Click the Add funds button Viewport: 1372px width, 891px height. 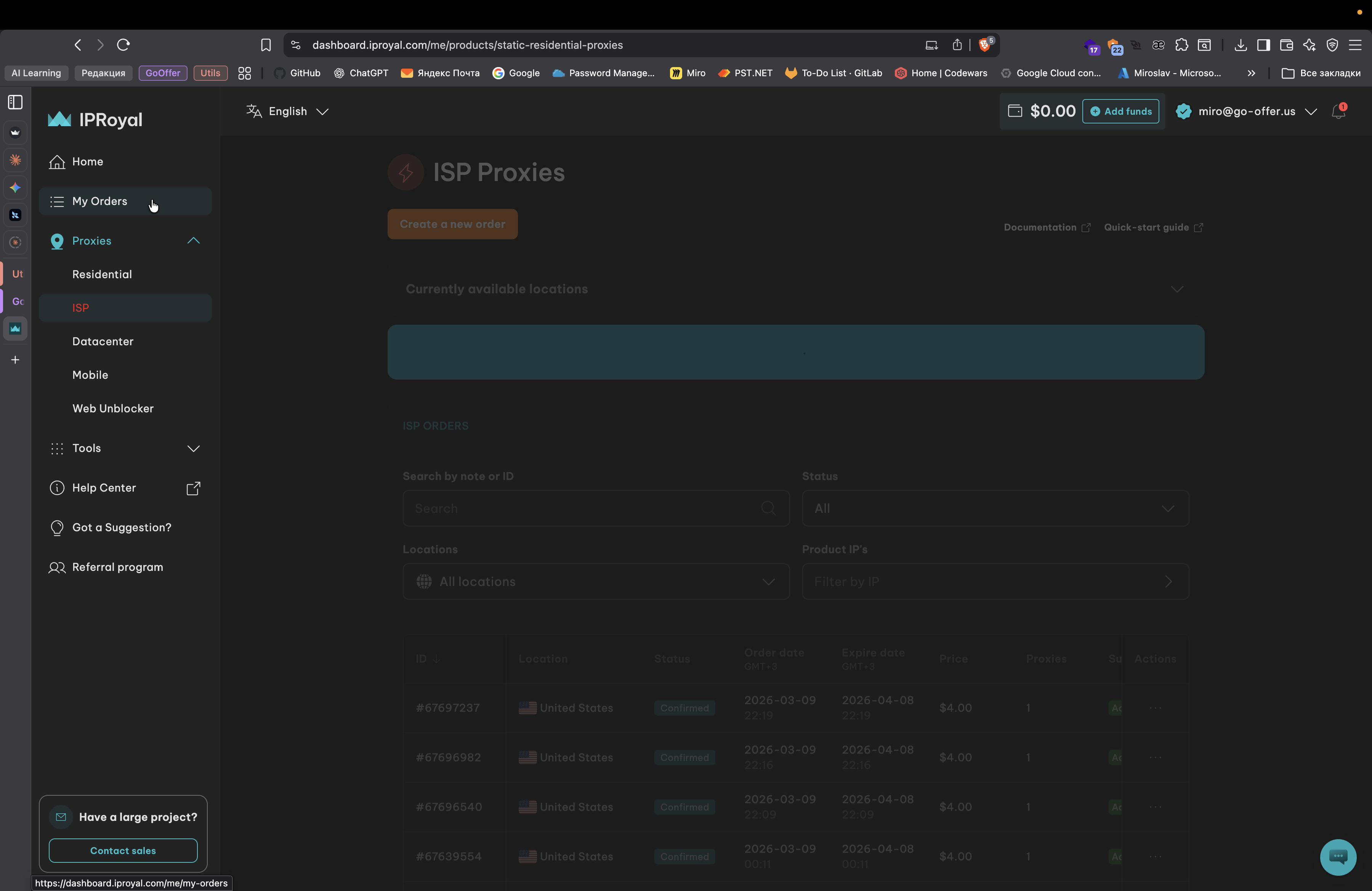pyautogui.click(x=1120, y=111)
